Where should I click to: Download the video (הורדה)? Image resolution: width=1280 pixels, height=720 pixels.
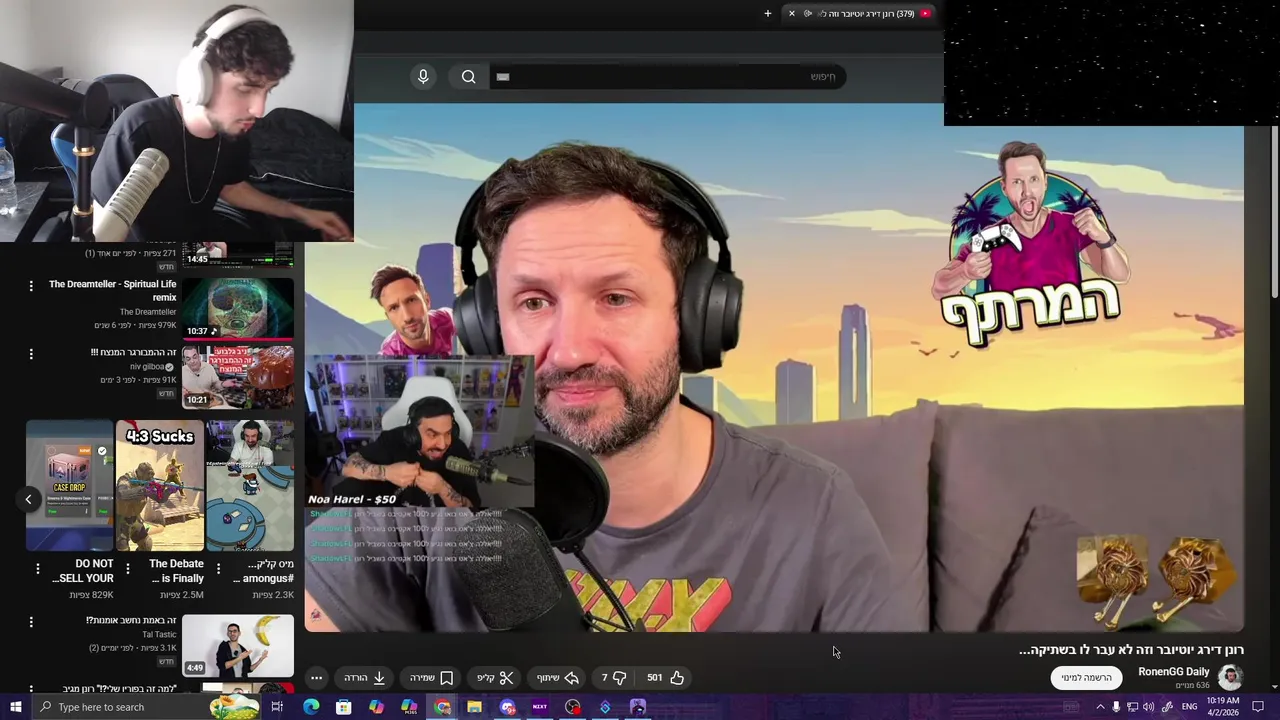(x=365, y=678)
